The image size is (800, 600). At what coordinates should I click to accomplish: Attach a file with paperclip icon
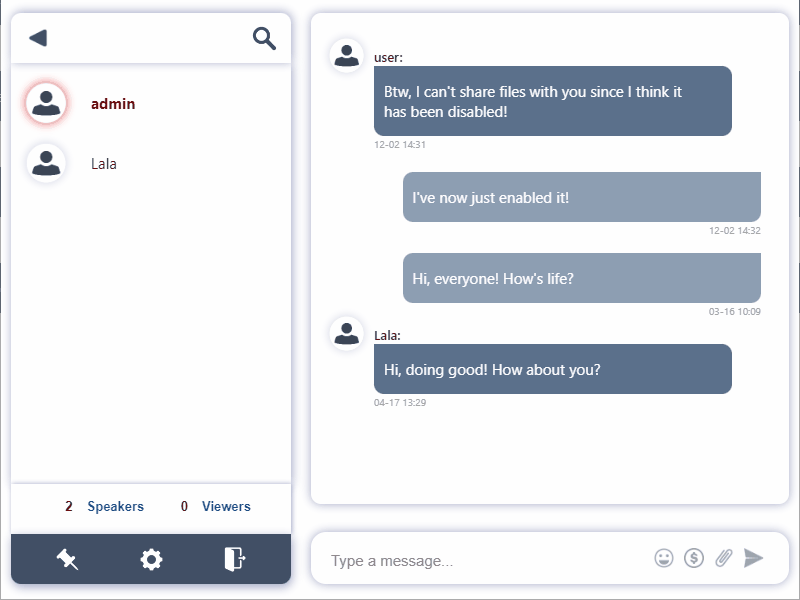click(x=724, y=558)
